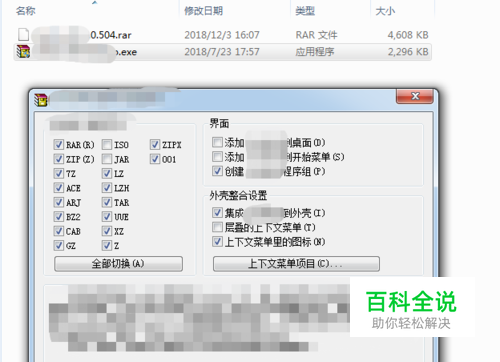Click the blank file icon of 0.504.rar
Viewport: 500px width, 362px height.
tap(23, 35)
